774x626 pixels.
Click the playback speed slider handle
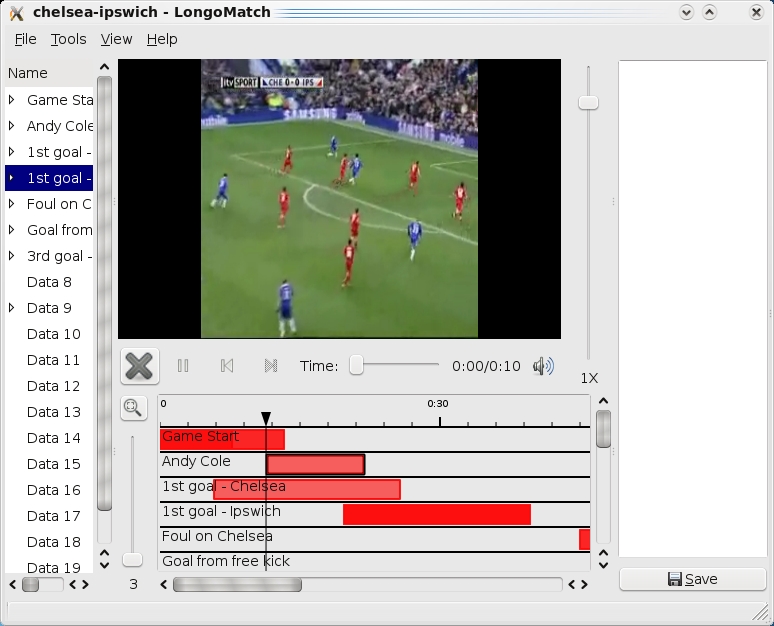point(589,102)
